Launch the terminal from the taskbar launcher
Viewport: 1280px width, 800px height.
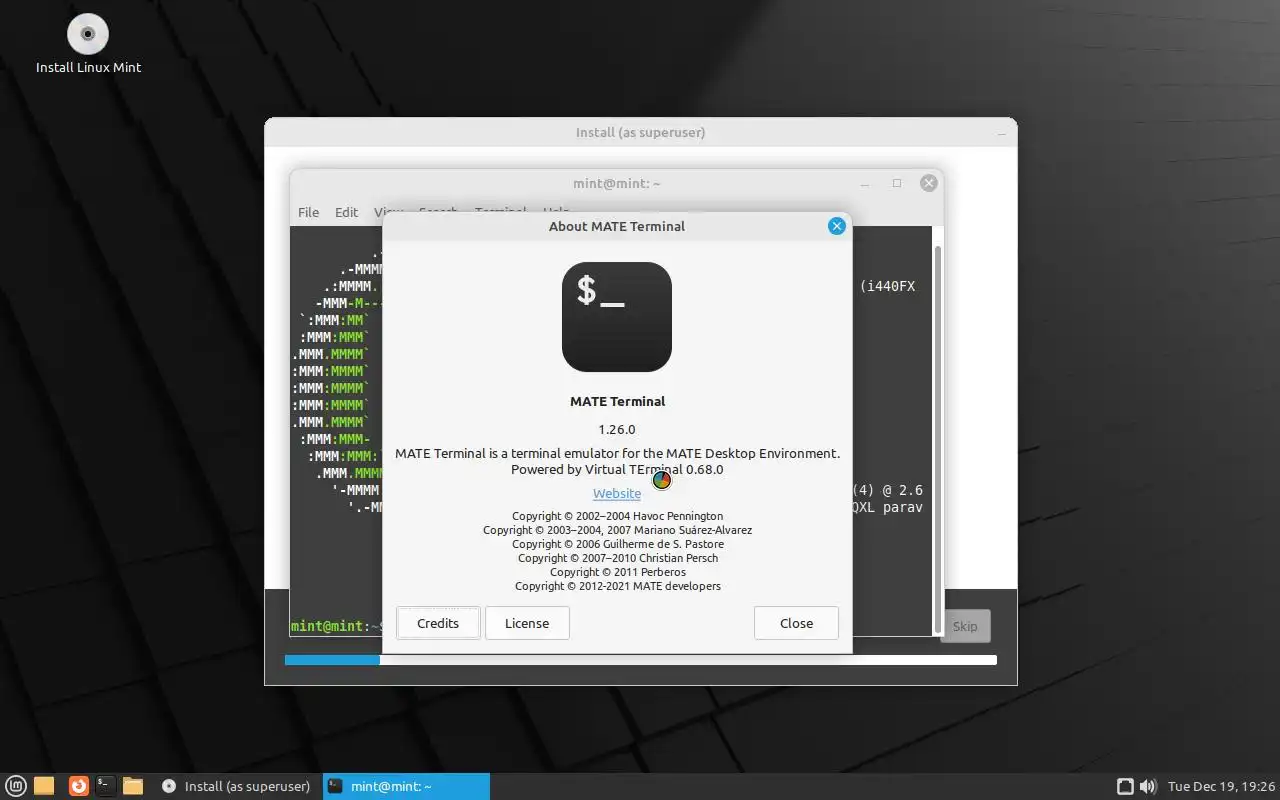(x=105, y=786)
